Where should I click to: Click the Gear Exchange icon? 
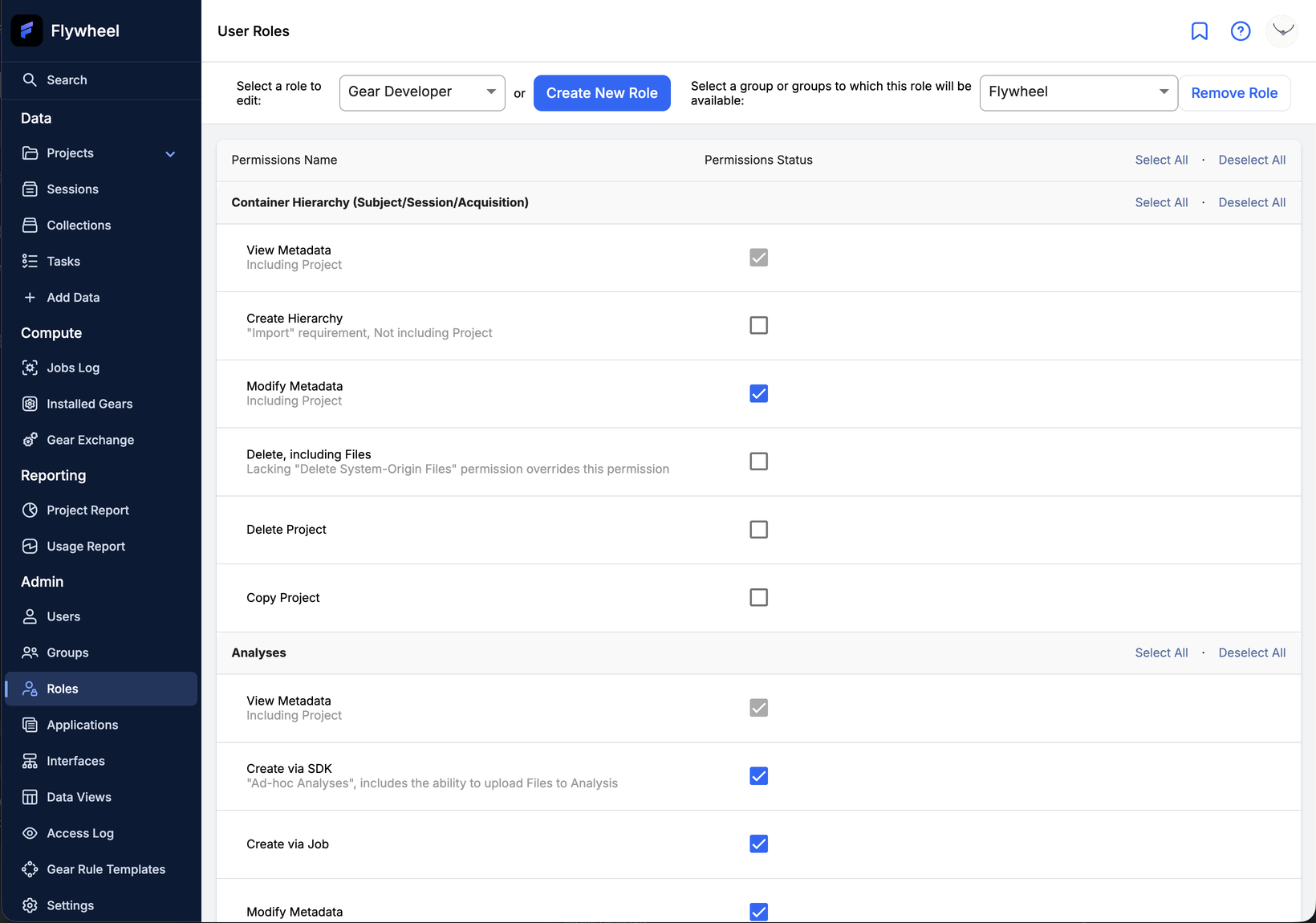[x=30, y=440]
